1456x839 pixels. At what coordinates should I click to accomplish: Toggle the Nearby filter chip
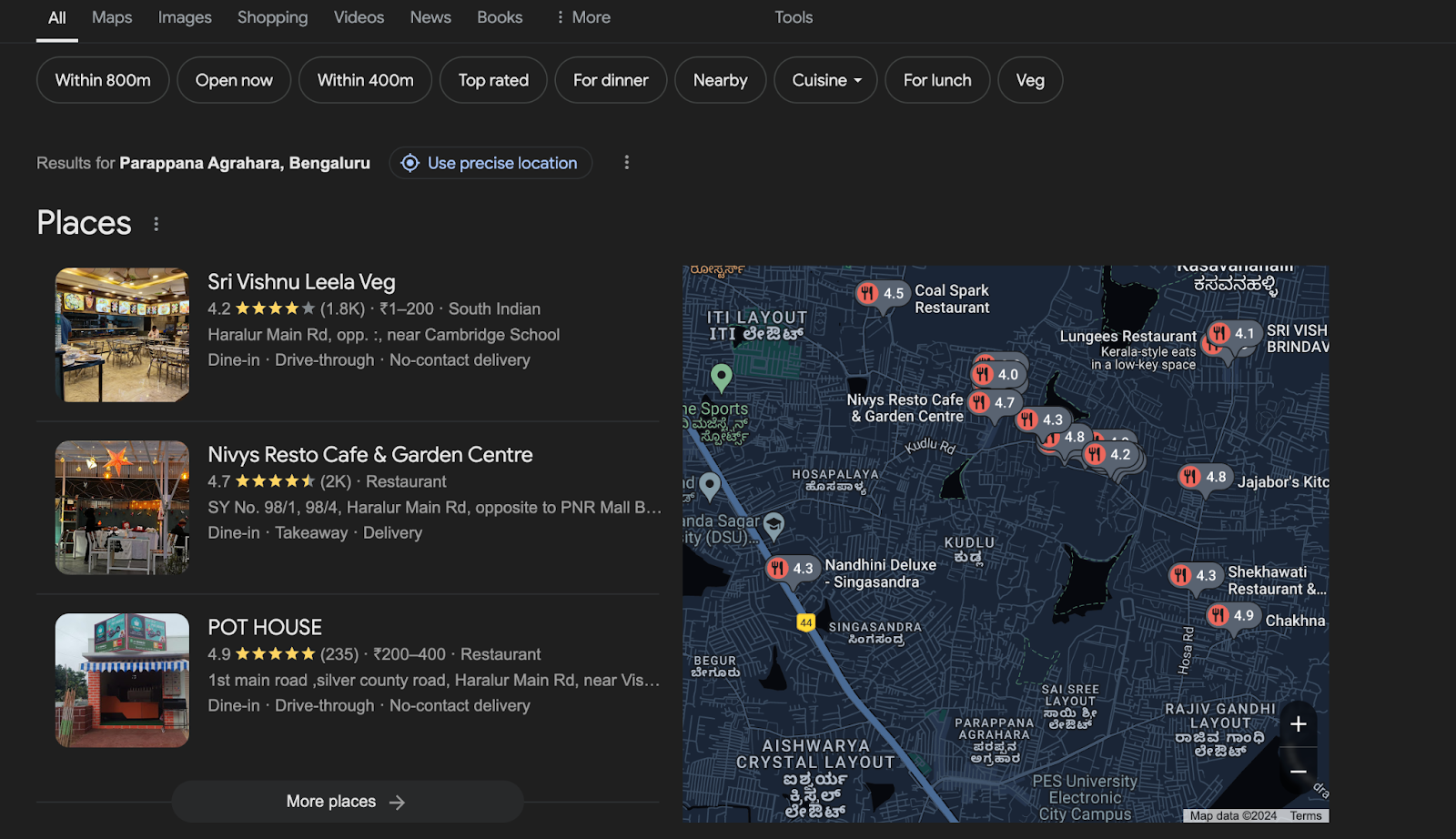point(720,80)
